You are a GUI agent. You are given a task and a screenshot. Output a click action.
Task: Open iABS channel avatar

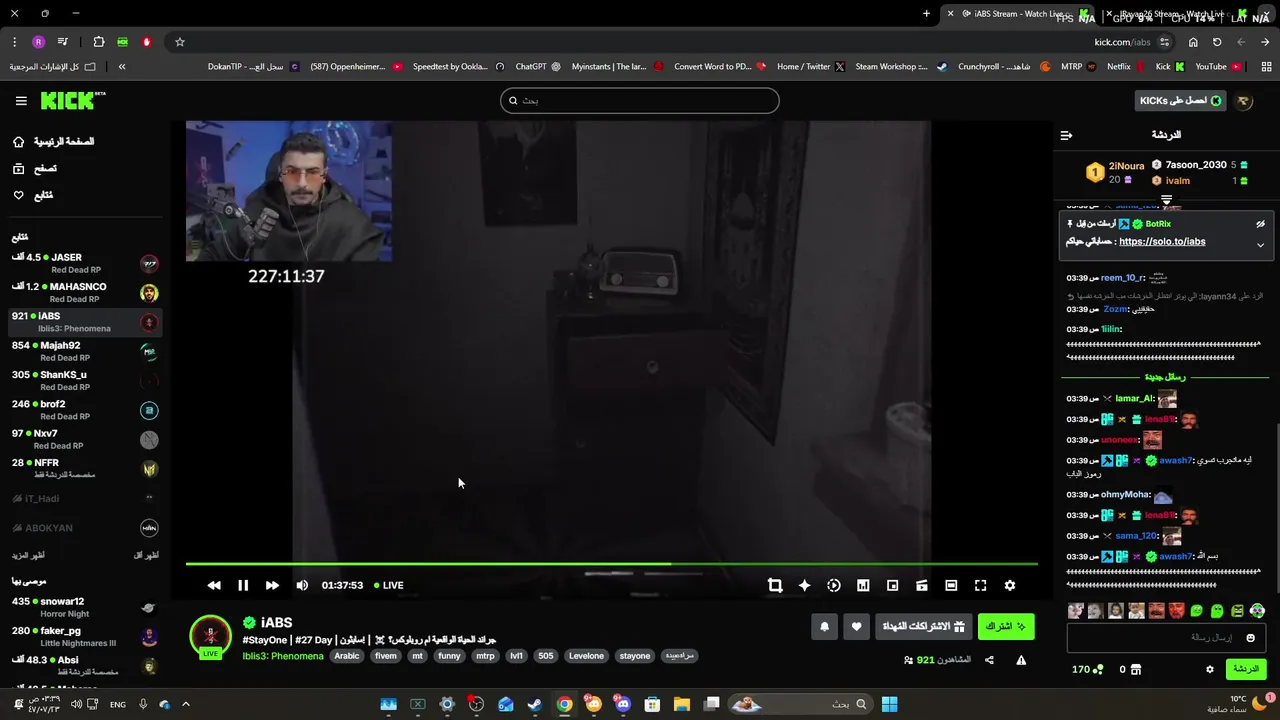click(210, 636)
